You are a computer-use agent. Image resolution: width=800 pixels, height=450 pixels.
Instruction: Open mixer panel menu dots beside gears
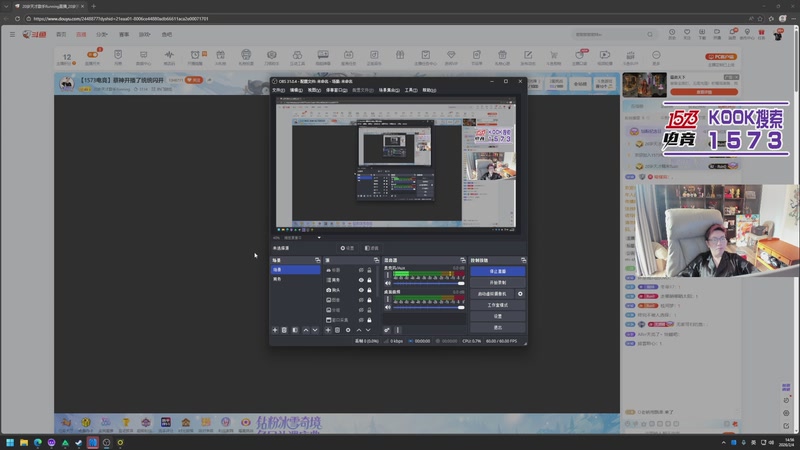point(398,330)
